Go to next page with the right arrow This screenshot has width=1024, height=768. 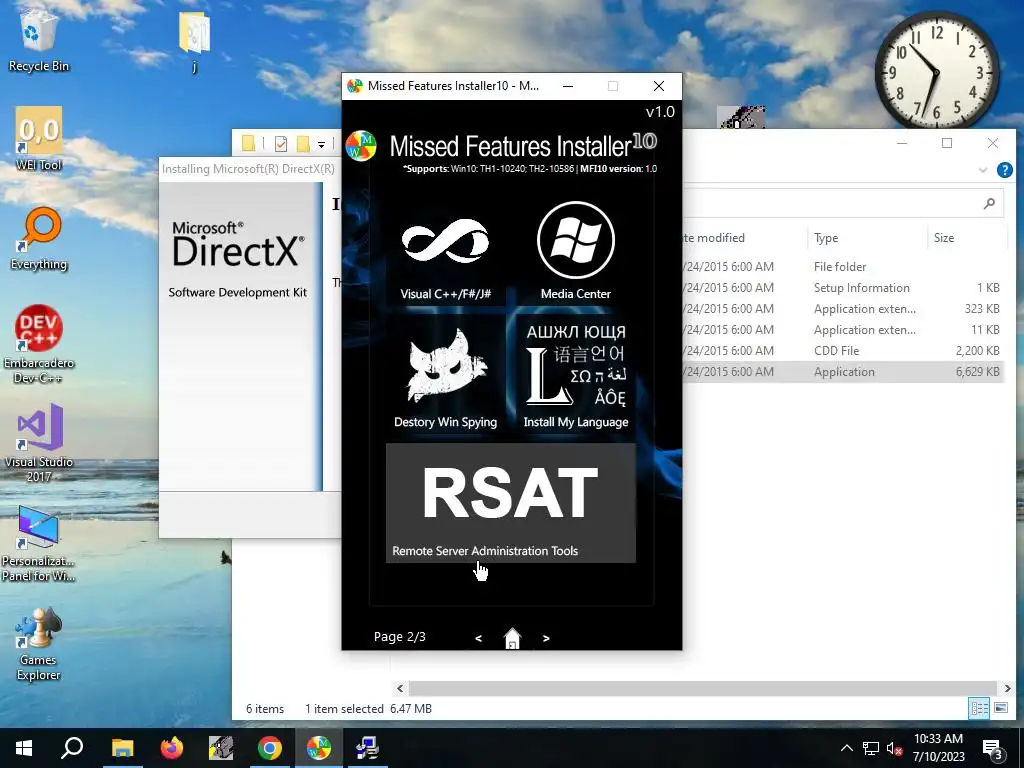click(x=546, y=638)
